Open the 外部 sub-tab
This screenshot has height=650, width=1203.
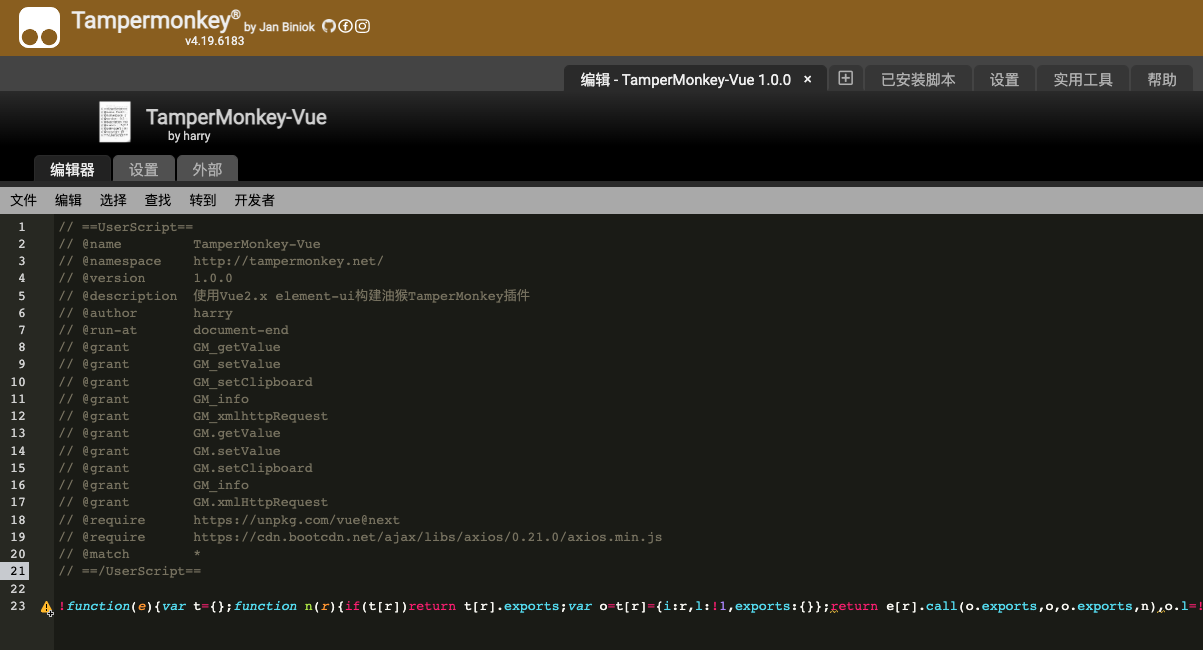pos(207,169)
